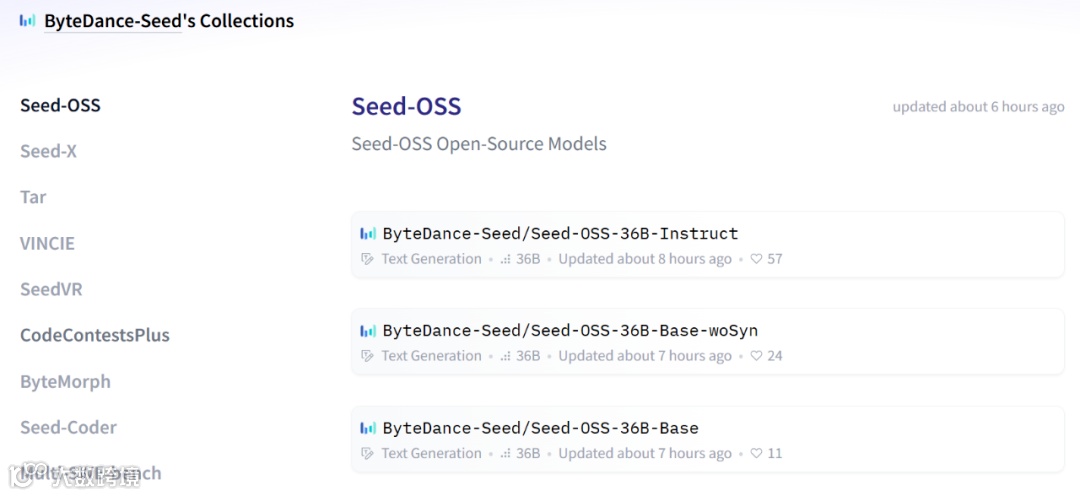Open the SeedVR collection in sidebar
The height and width of the screenshot is (496, 1080).
click(x=51, y=289)
